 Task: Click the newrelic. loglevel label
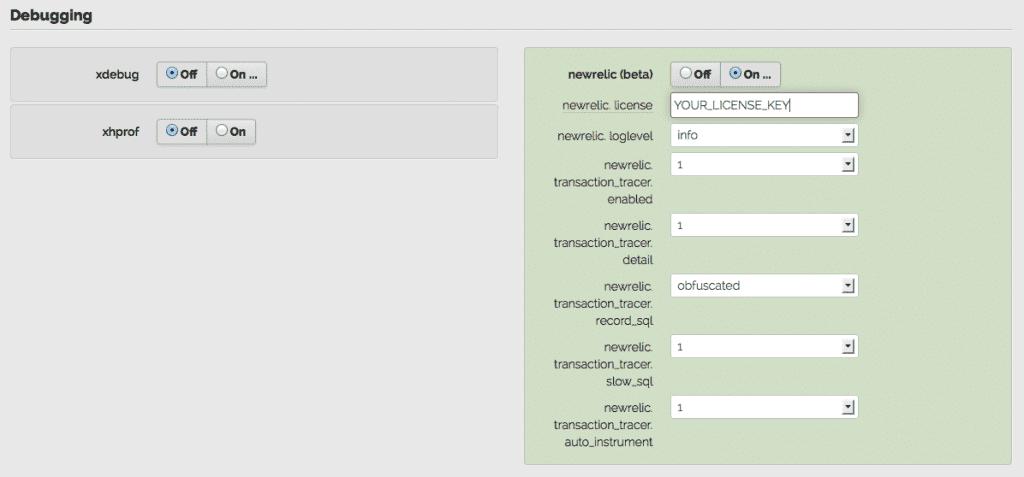tap(605, 136)
